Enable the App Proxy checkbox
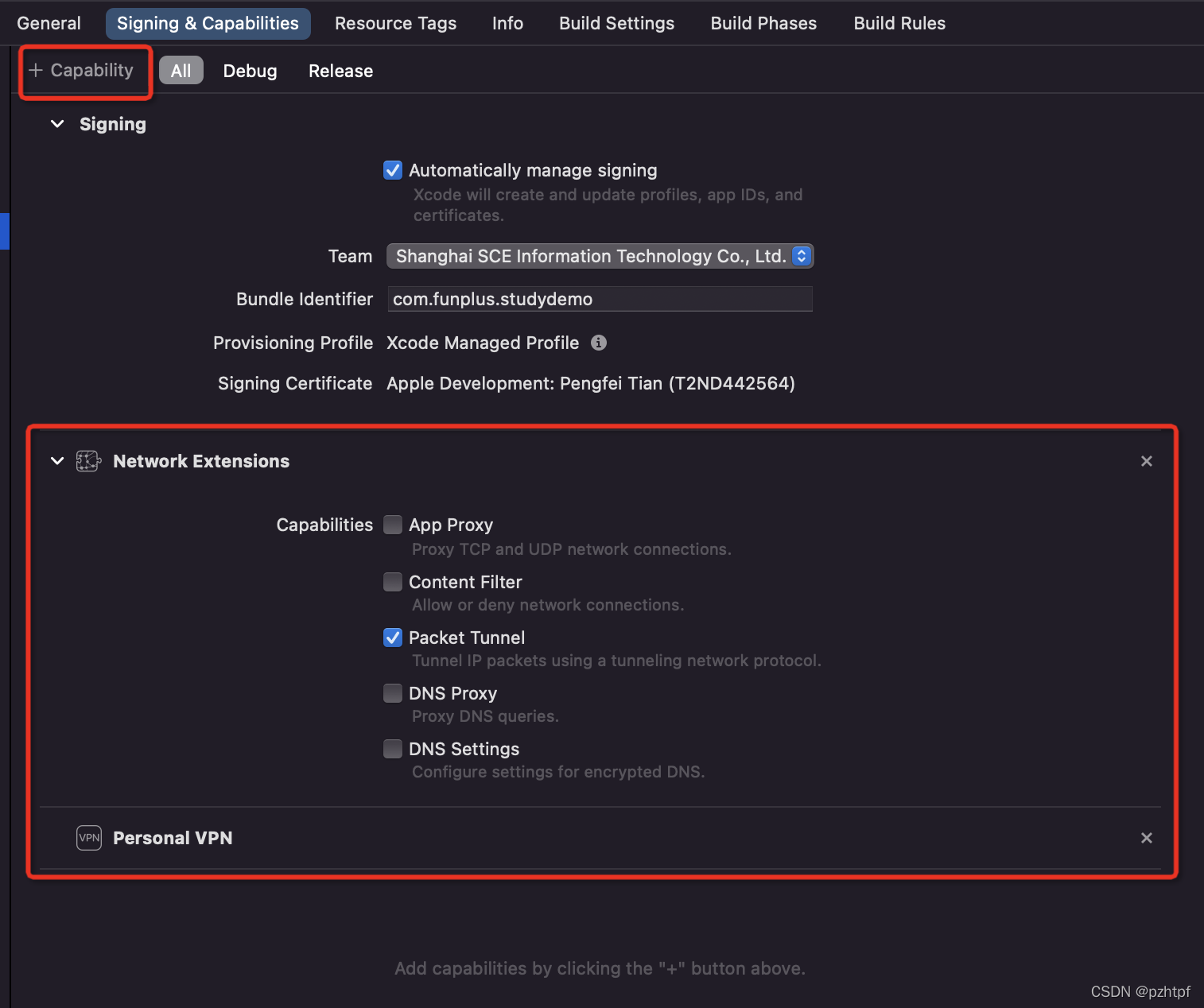This screenshot has height=1008, width=1204. [x=393, y=525]
